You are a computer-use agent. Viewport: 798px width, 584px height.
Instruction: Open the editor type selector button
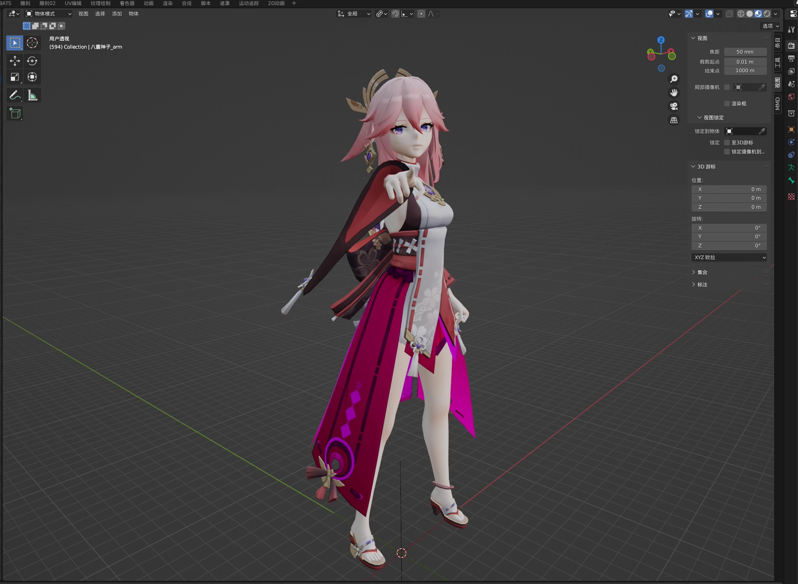point(14,14)
